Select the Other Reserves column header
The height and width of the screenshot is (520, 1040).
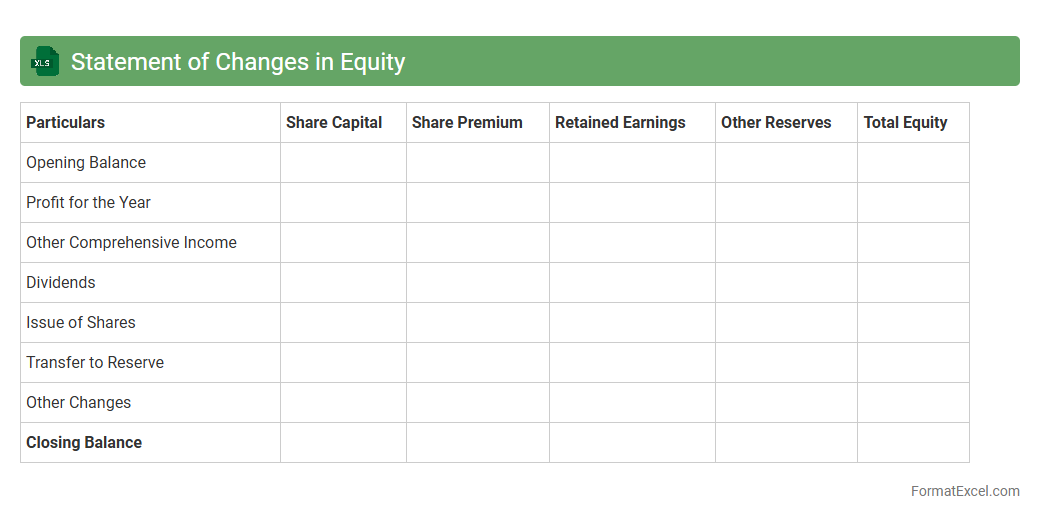[x=776, y=122]
